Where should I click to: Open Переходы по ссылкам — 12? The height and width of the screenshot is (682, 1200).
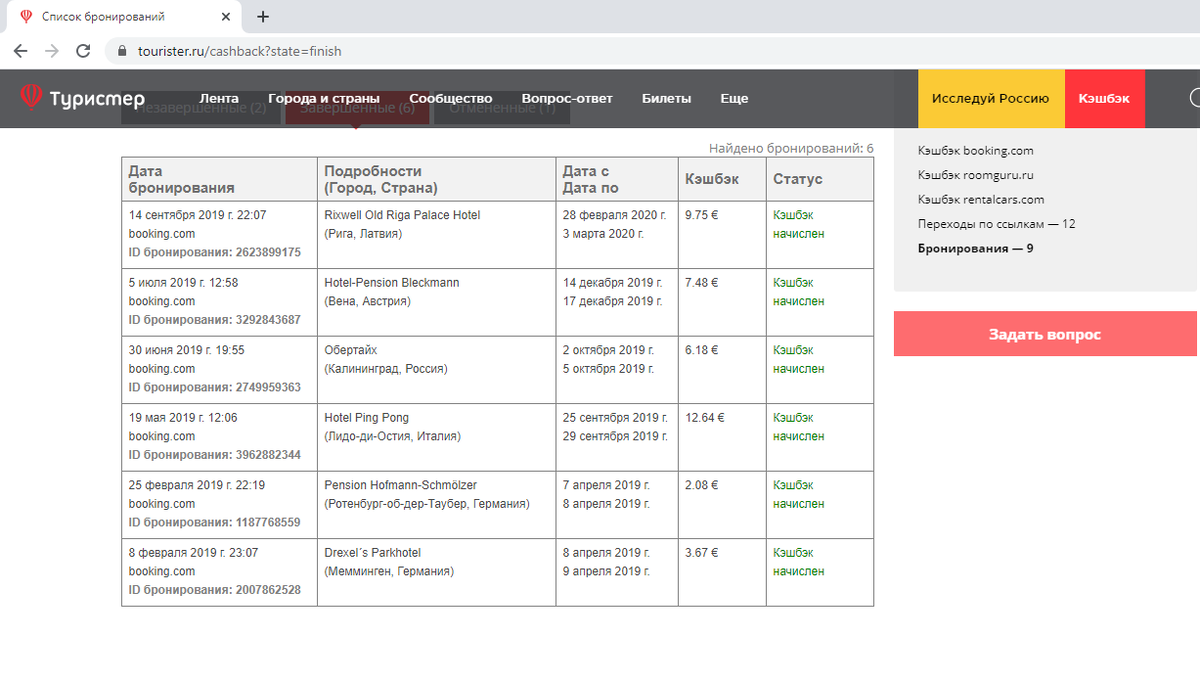[x=997, y=224]
